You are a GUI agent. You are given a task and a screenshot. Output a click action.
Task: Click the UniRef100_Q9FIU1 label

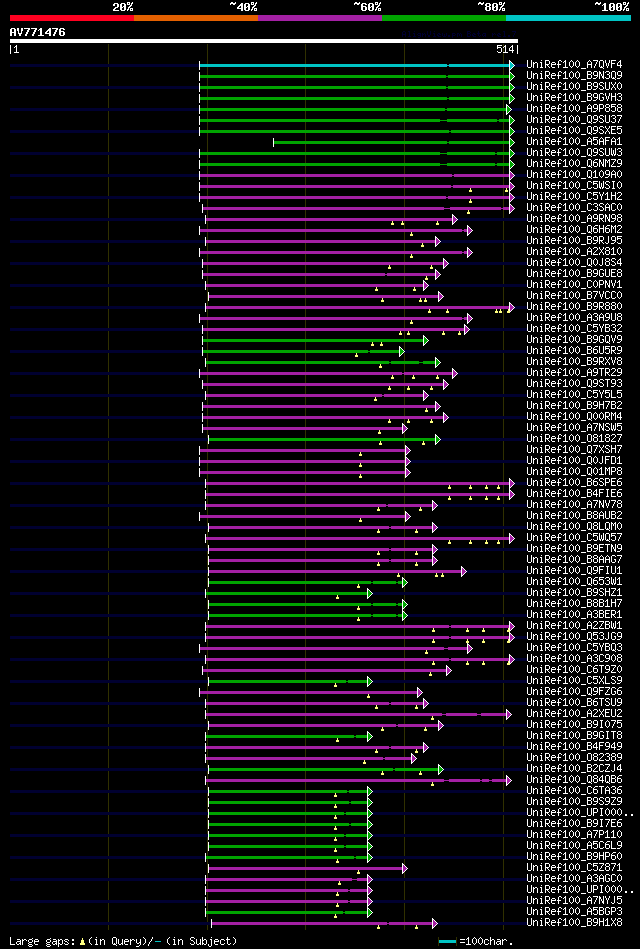575,570
